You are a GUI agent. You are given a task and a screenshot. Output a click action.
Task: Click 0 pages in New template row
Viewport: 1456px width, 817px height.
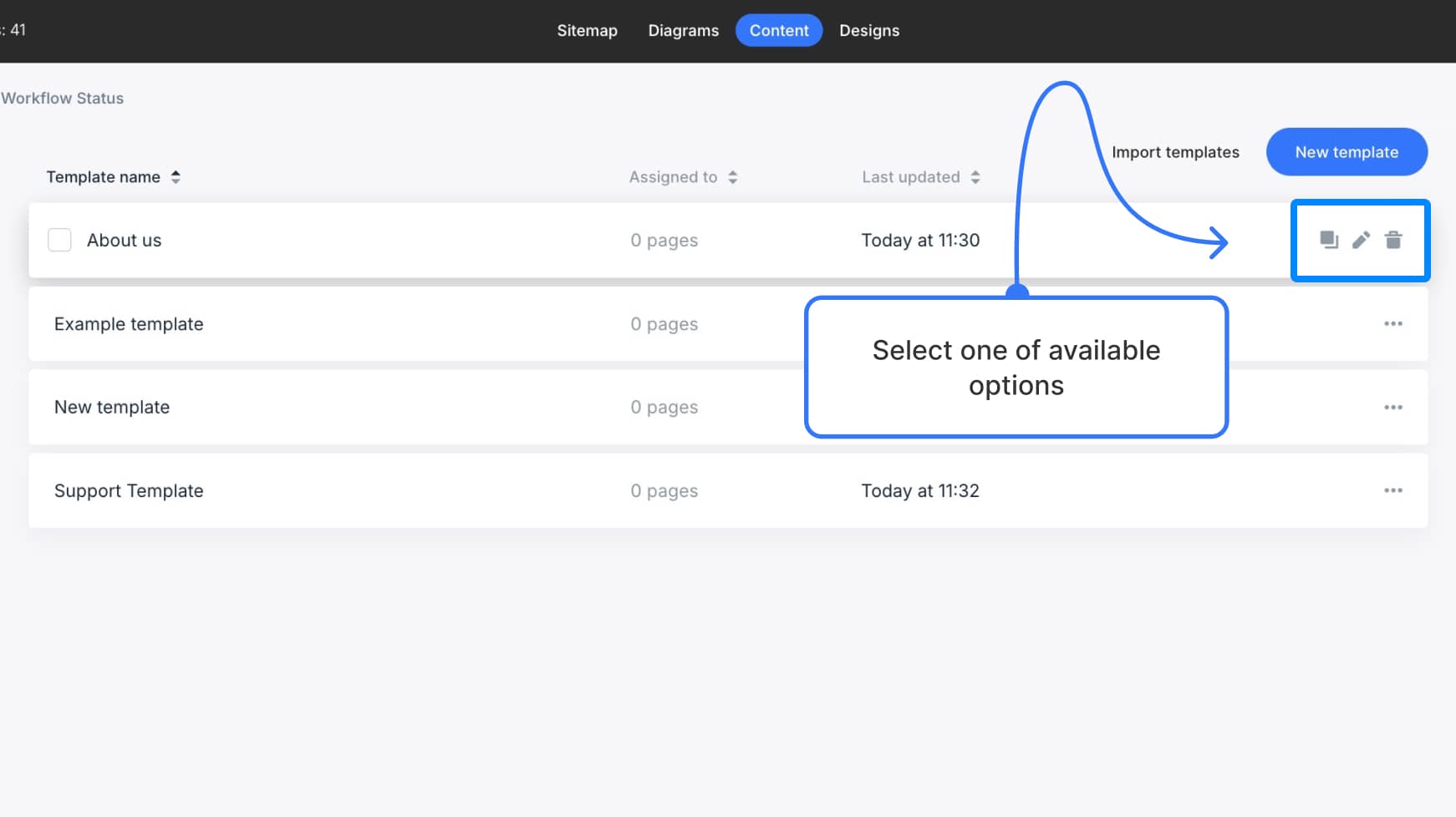(664, 408)
